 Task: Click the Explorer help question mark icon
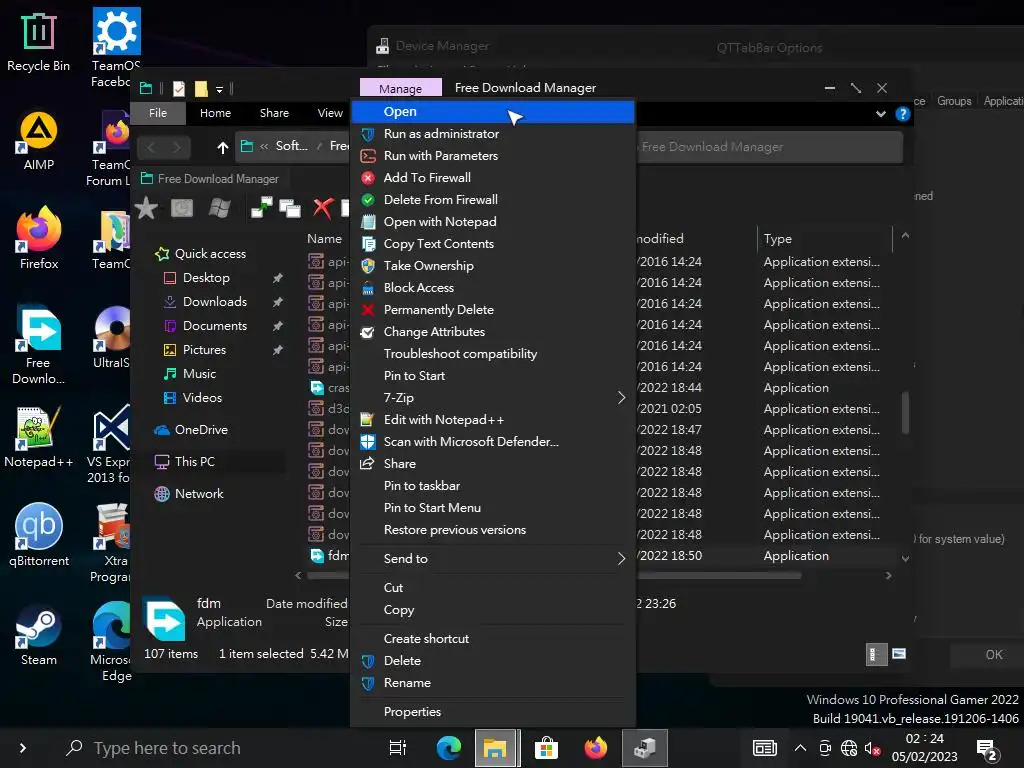point(903,114)
